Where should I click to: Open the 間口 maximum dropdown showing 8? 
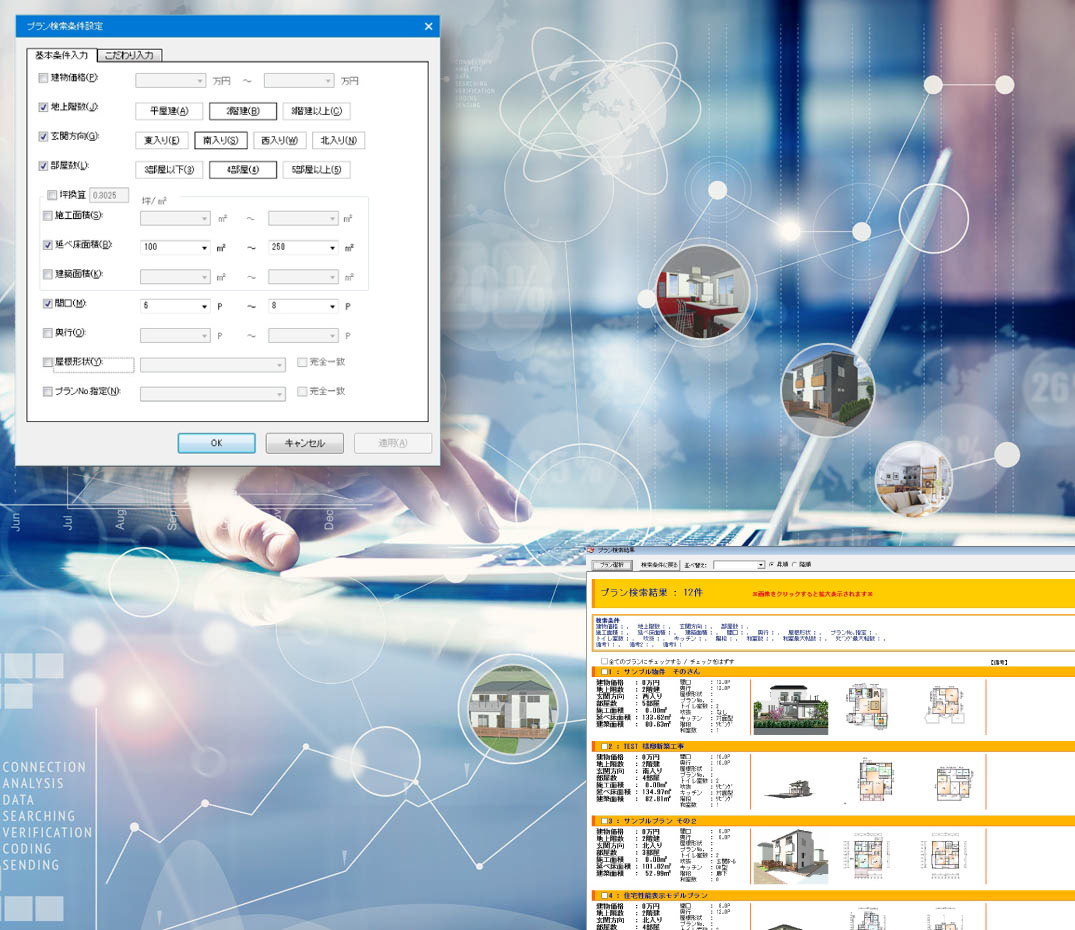tap(303, 306)
